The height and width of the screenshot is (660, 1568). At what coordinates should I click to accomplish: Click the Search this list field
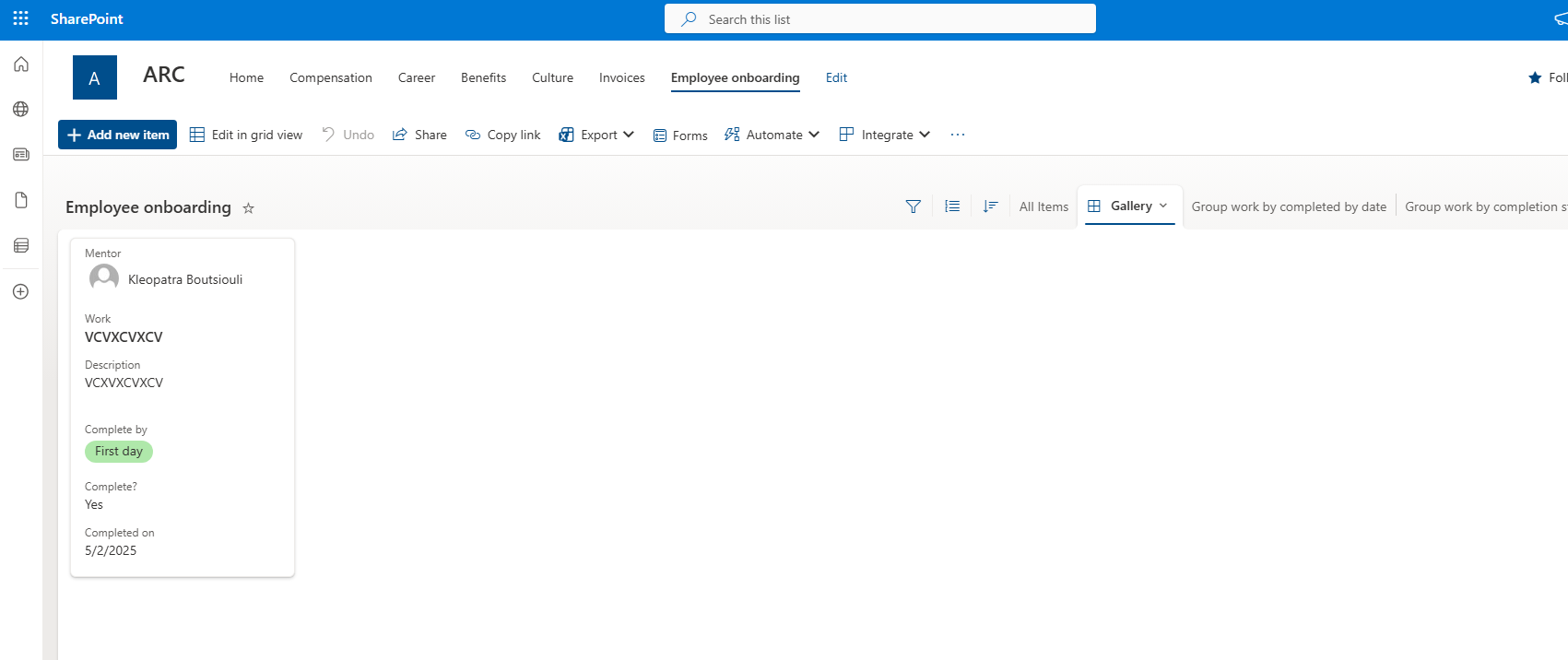(x=880, y=19)
